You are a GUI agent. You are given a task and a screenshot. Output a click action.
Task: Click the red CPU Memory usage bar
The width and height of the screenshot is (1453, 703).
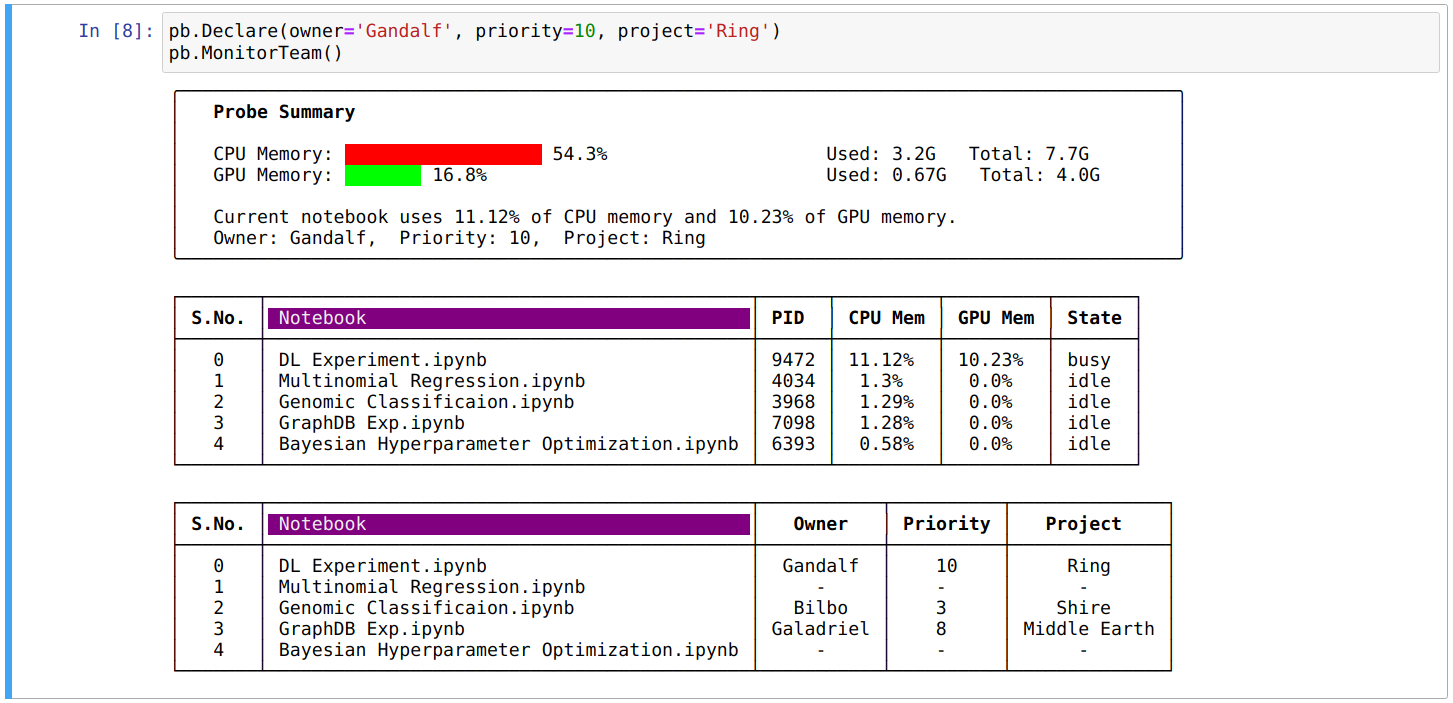[x=440, y=153]
